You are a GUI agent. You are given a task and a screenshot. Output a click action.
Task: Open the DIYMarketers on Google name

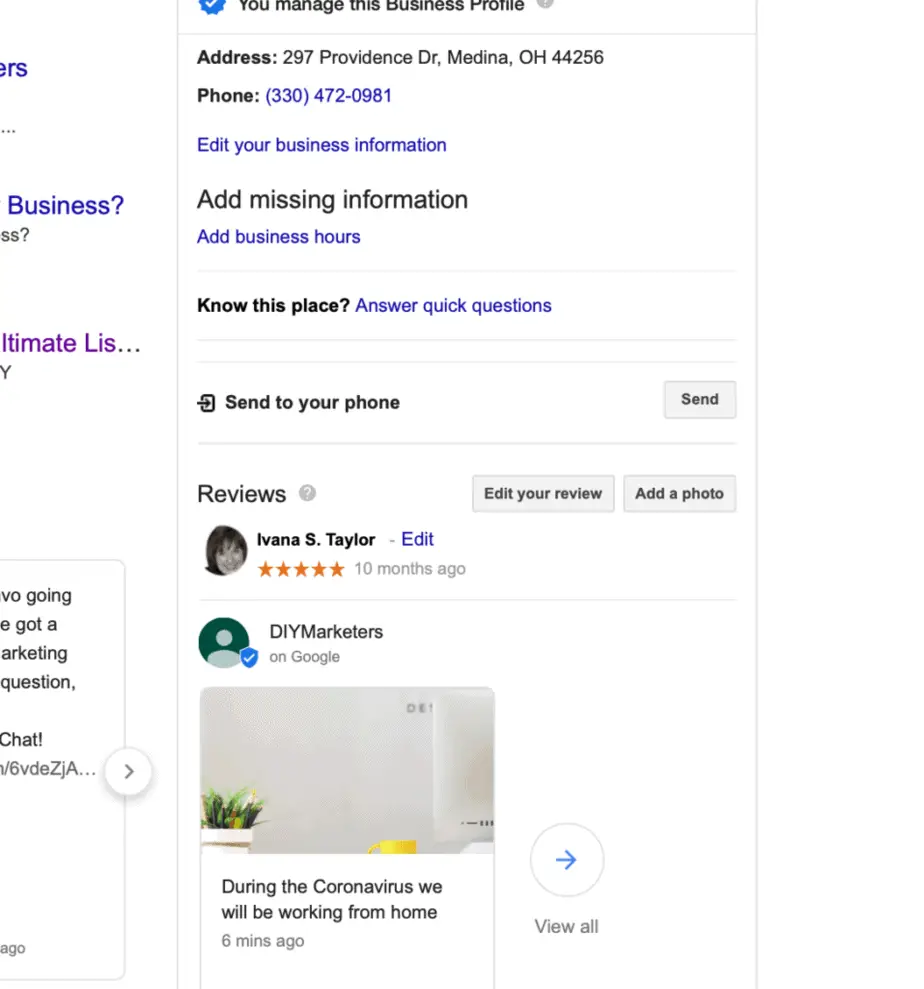click(326, 632)
